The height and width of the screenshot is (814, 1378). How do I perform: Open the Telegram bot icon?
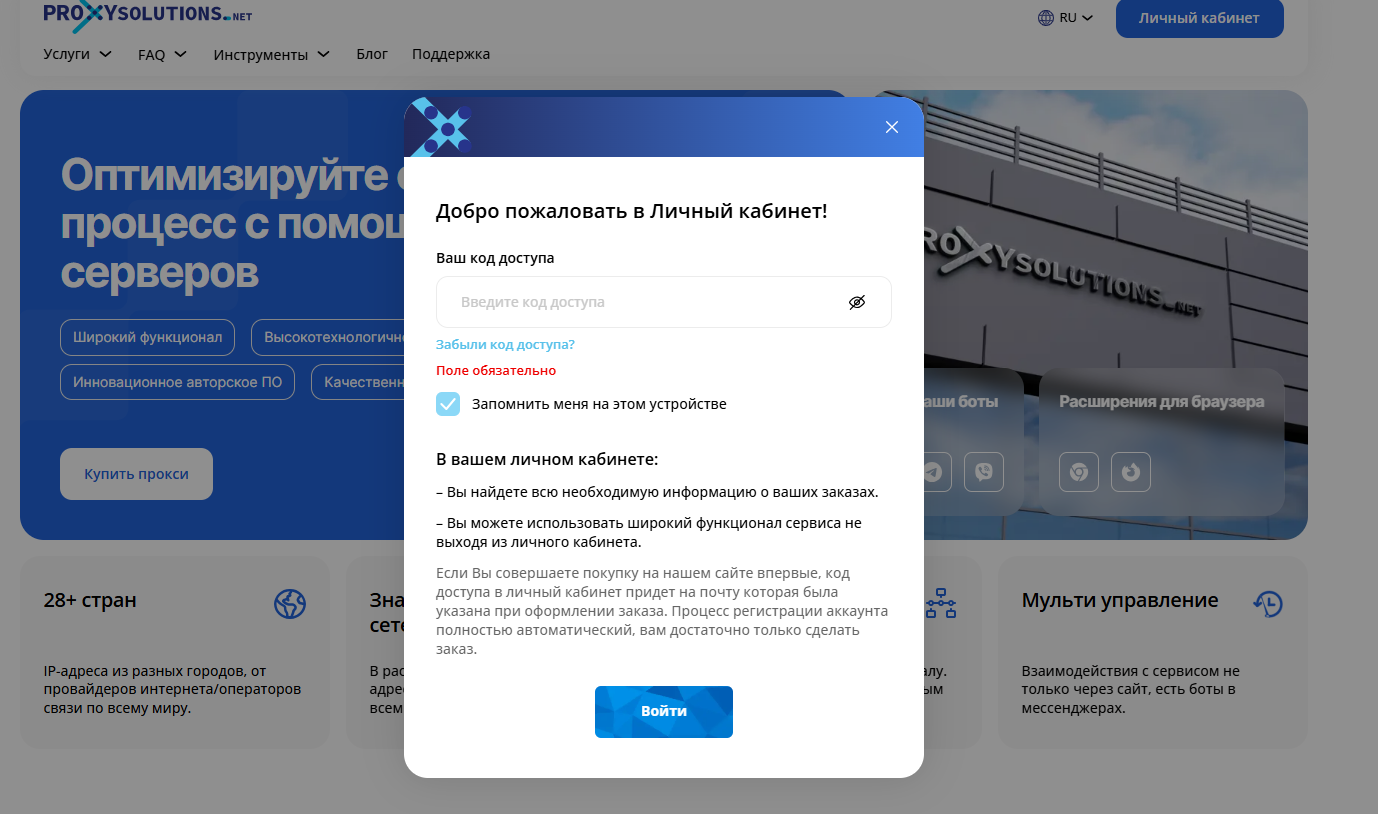tap(933, 472)
